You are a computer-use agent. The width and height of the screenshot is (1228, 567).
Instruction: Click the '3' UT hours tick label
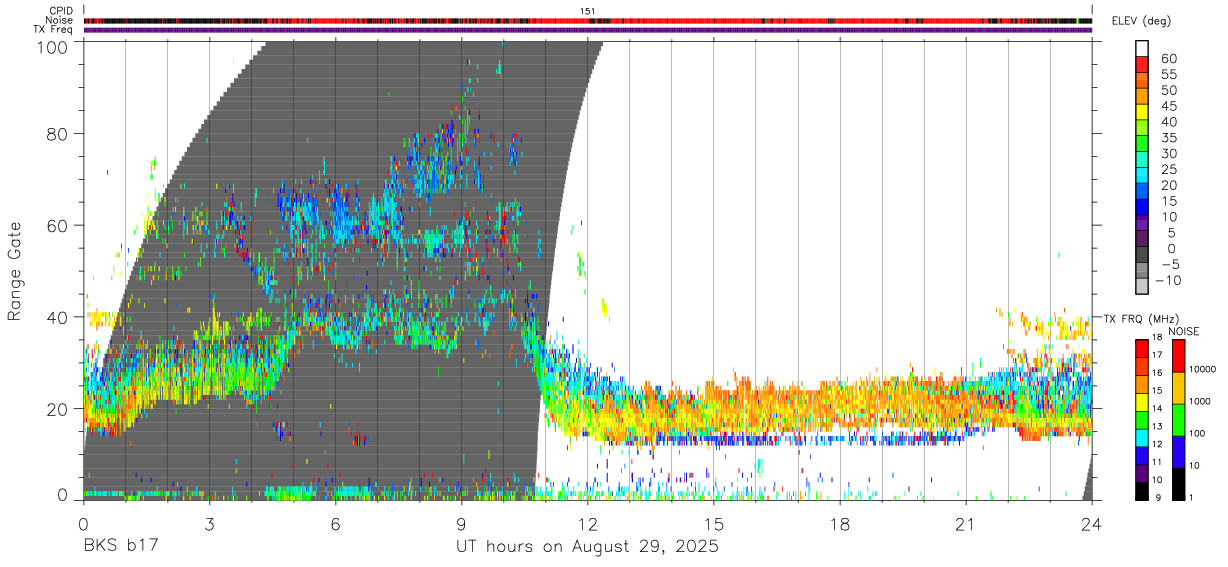(209, 523)
